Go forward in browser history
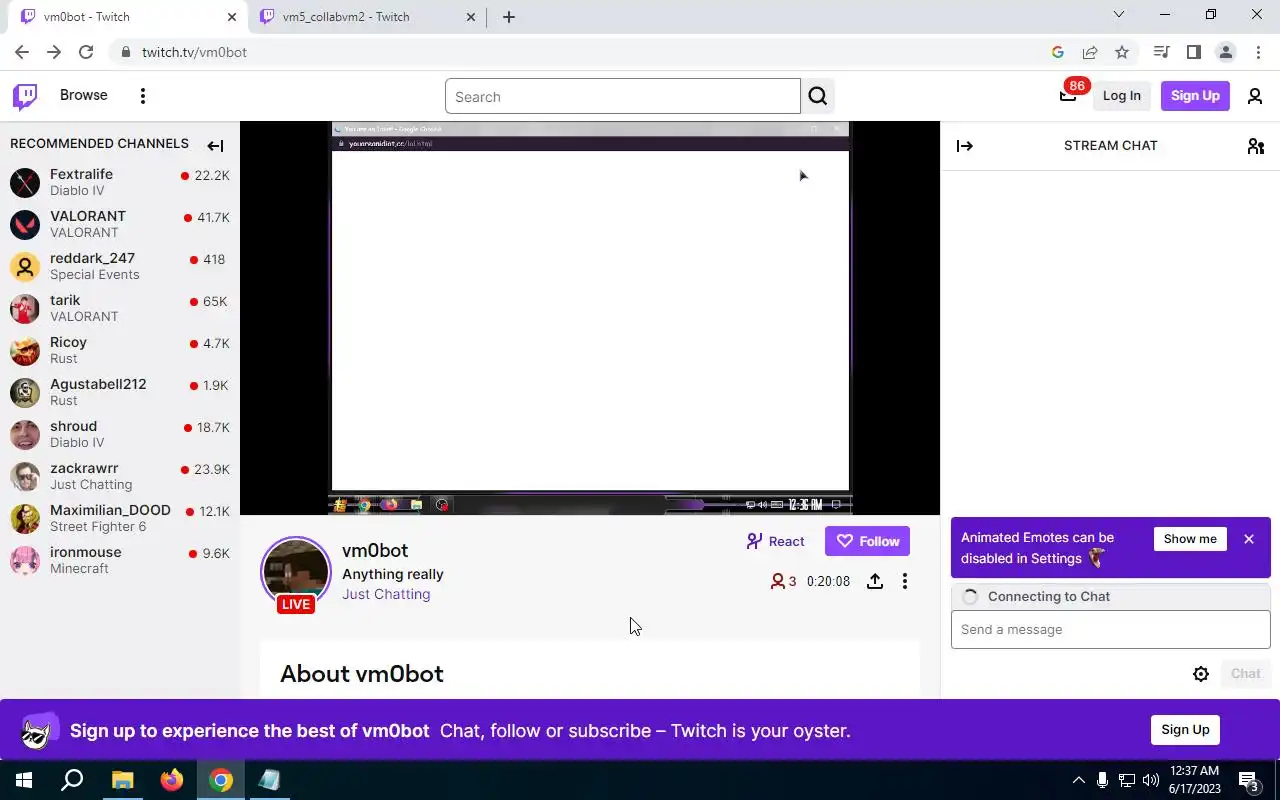The height and width of the screenshot is (800, 1280). point(54,52)
